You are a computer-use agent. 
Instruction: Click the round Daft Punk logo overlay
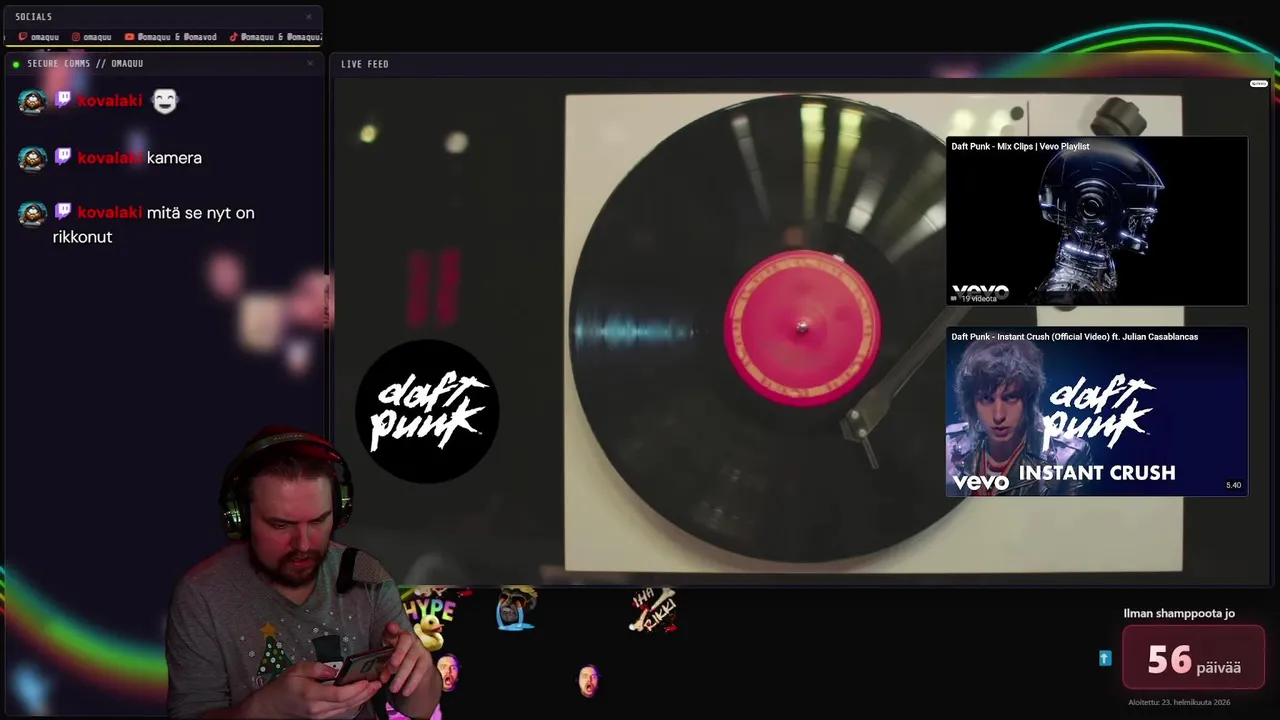coord(427,411)
